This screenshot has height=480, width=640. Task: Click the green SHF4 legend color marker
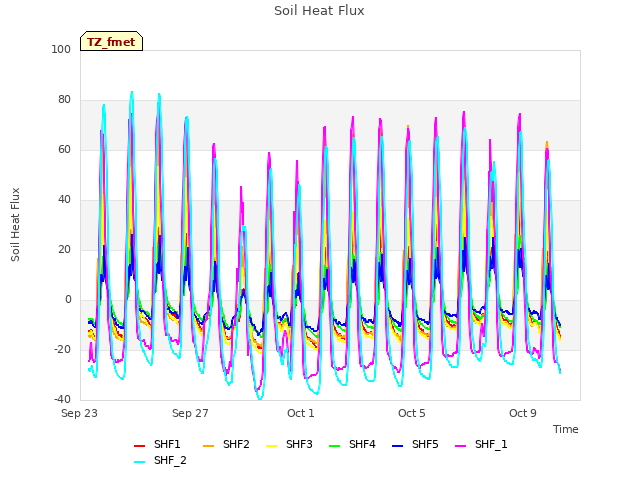coord(335,446)
